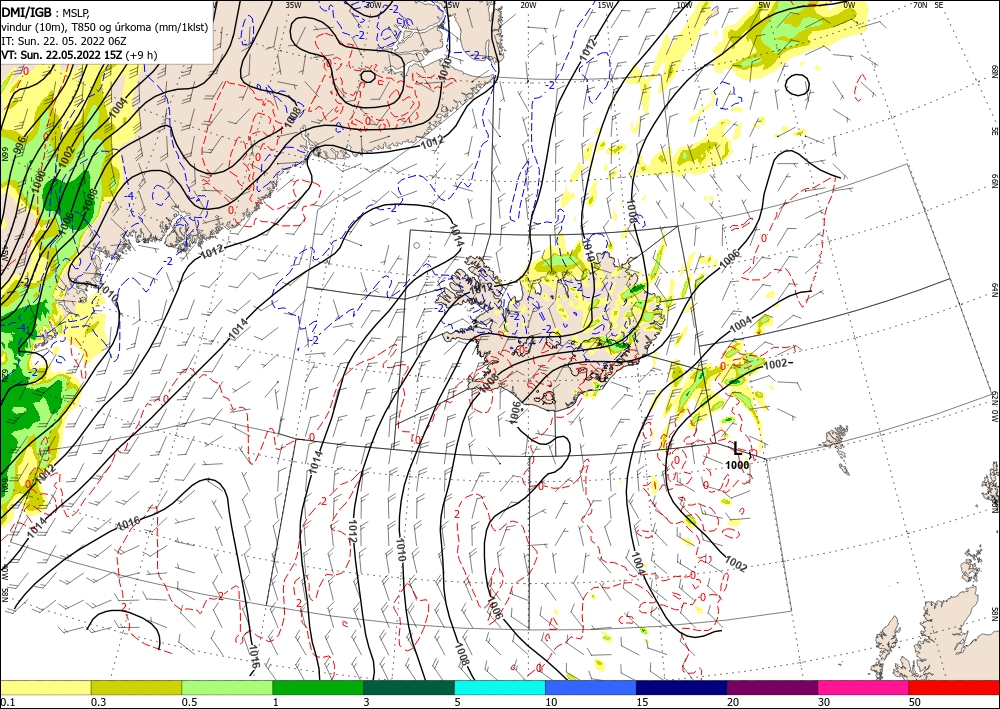
Task: Pick the cyan 5–10 mm legend swatch
Action: coord(500,687)
